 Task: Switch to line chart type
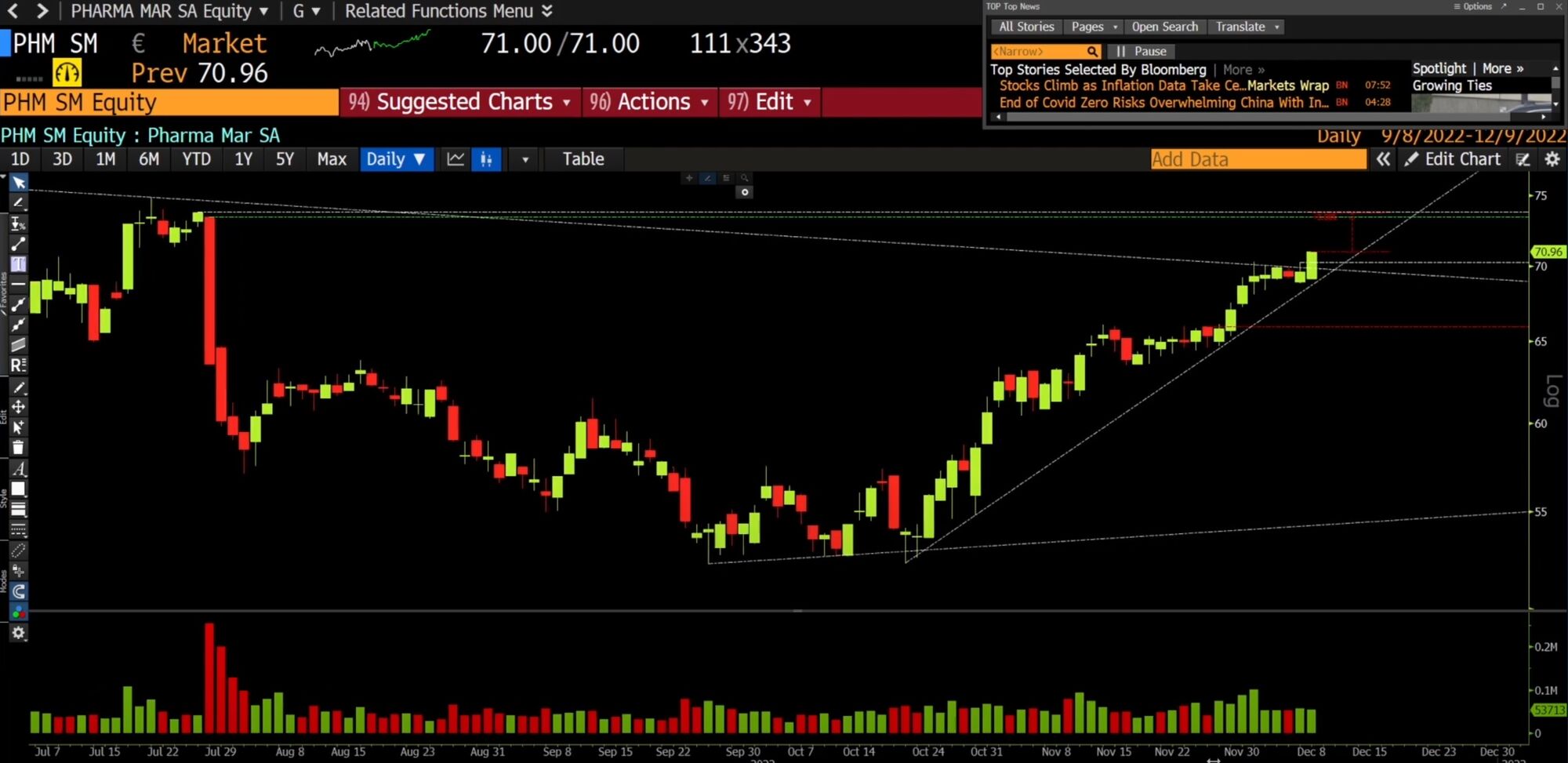[x=456, y=159]
